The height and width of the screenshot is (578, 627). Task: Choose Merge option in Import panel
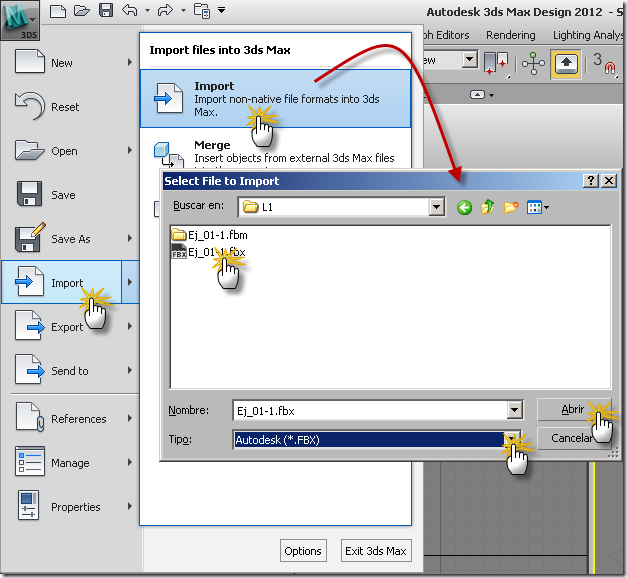pos(276,151)
